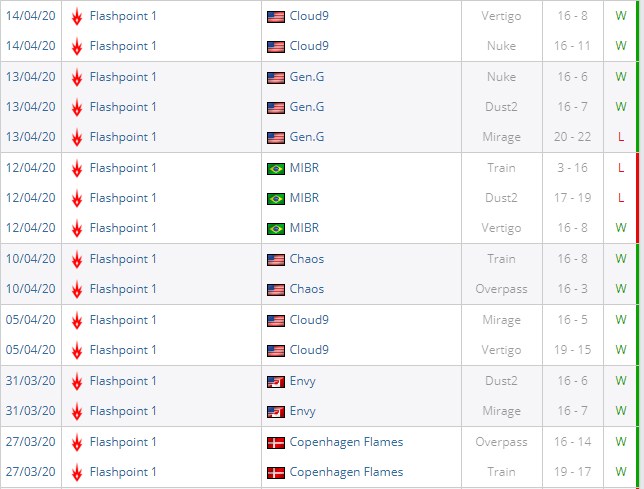Viewport: 644px width, 489px height.
Task: Open Flashpoint 1 event link in Gen.G Mirage row
Action: [123, 137]
